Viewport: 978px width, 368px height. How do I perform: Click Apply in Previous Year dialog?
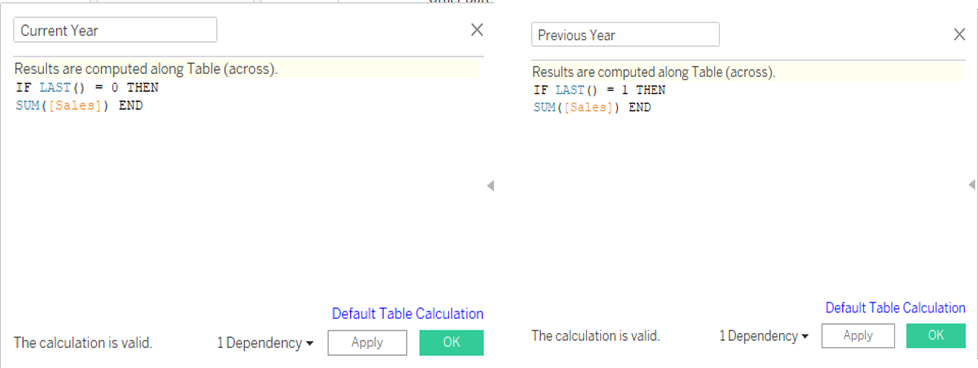click(x=858, y=336)
